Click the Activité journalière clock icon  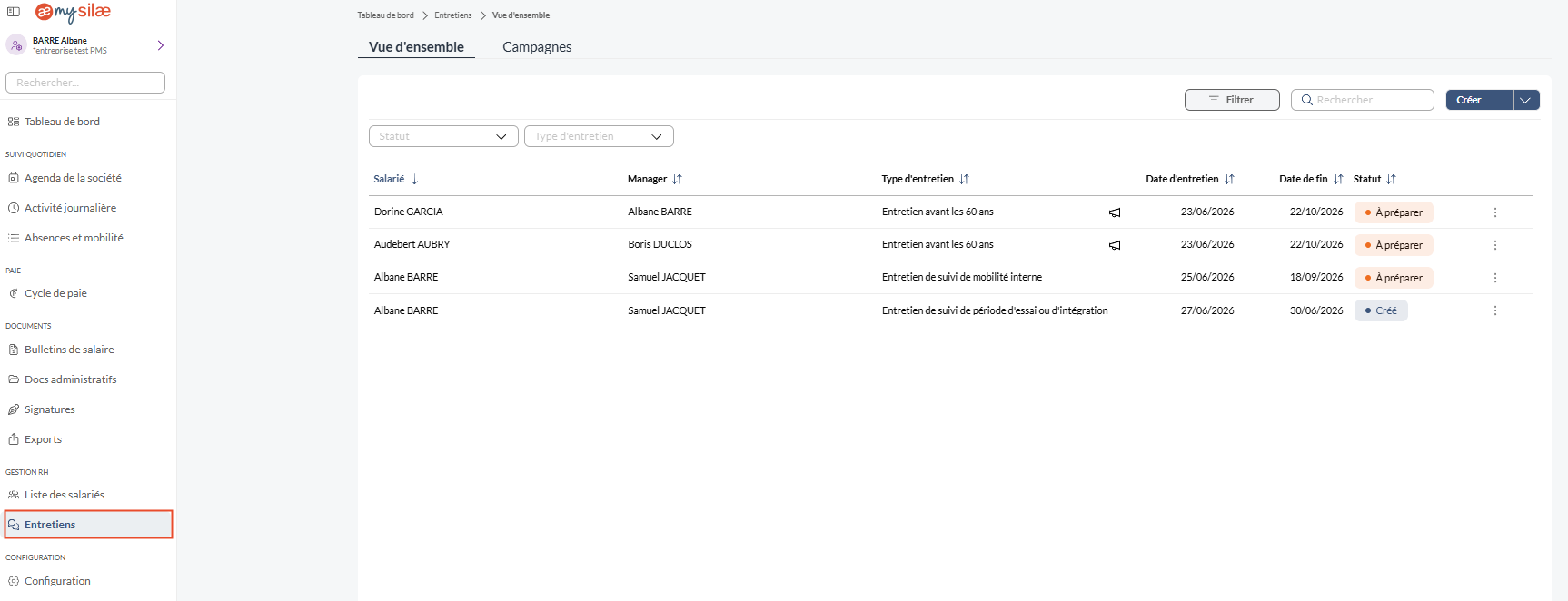[14, 208]
